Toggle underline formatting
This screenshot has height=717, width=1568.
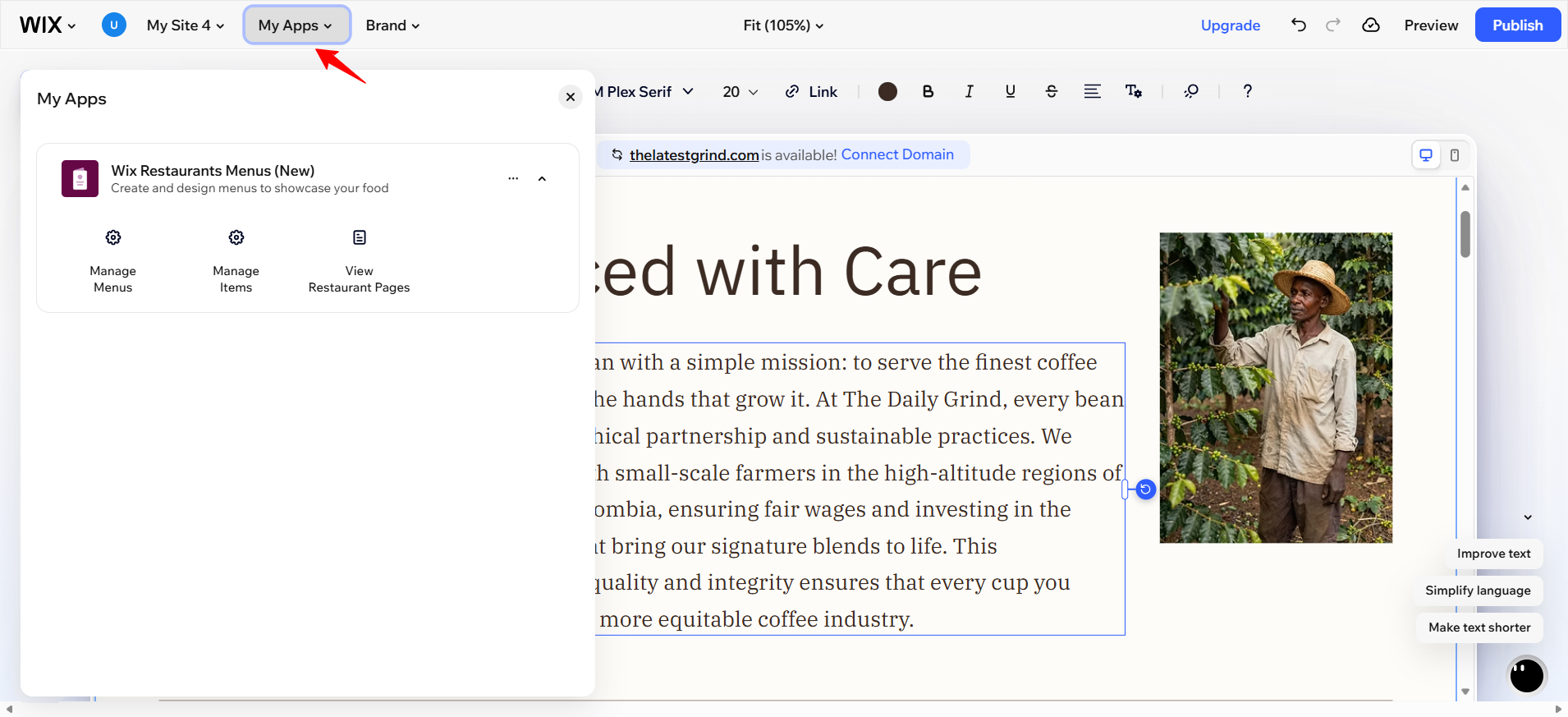pos(1010,91)
